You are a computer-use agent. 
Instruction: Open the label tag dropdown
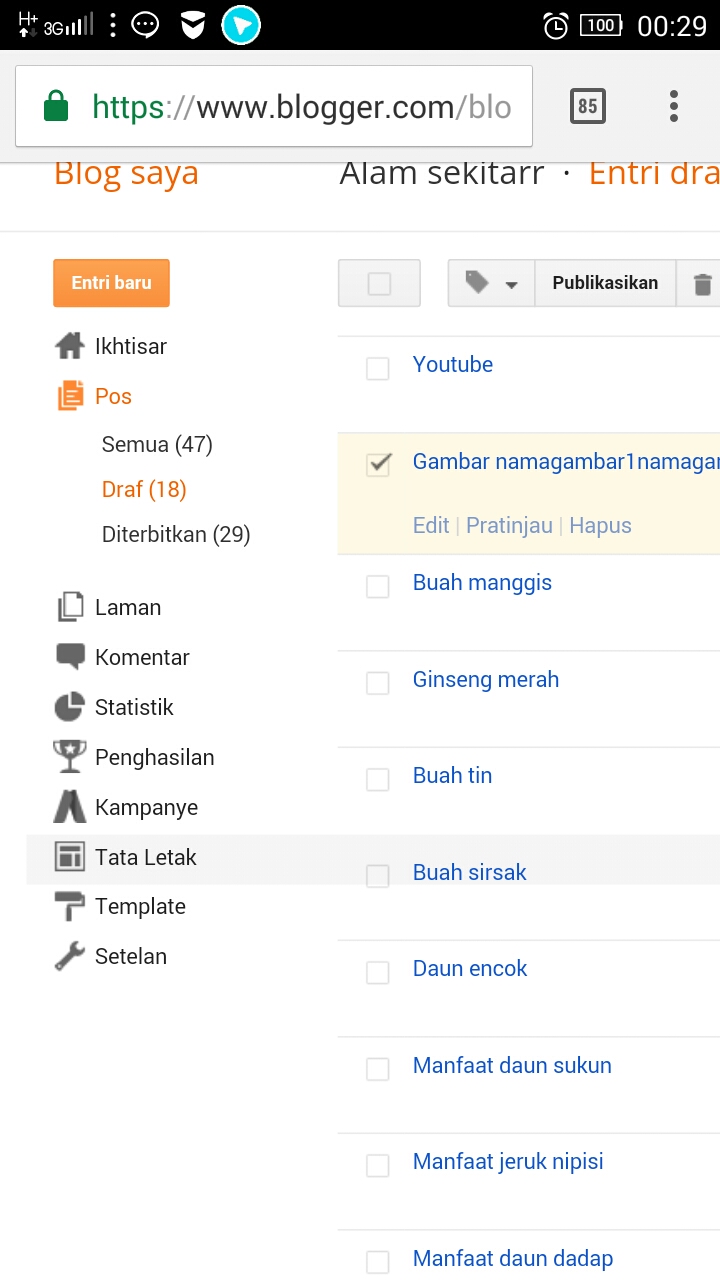point(492,283)
